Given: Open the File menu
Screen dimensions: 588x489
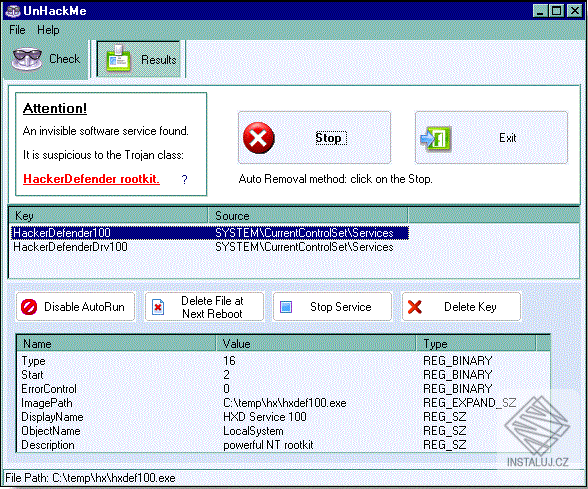Looking at the screenshot, I should (17, 30).
